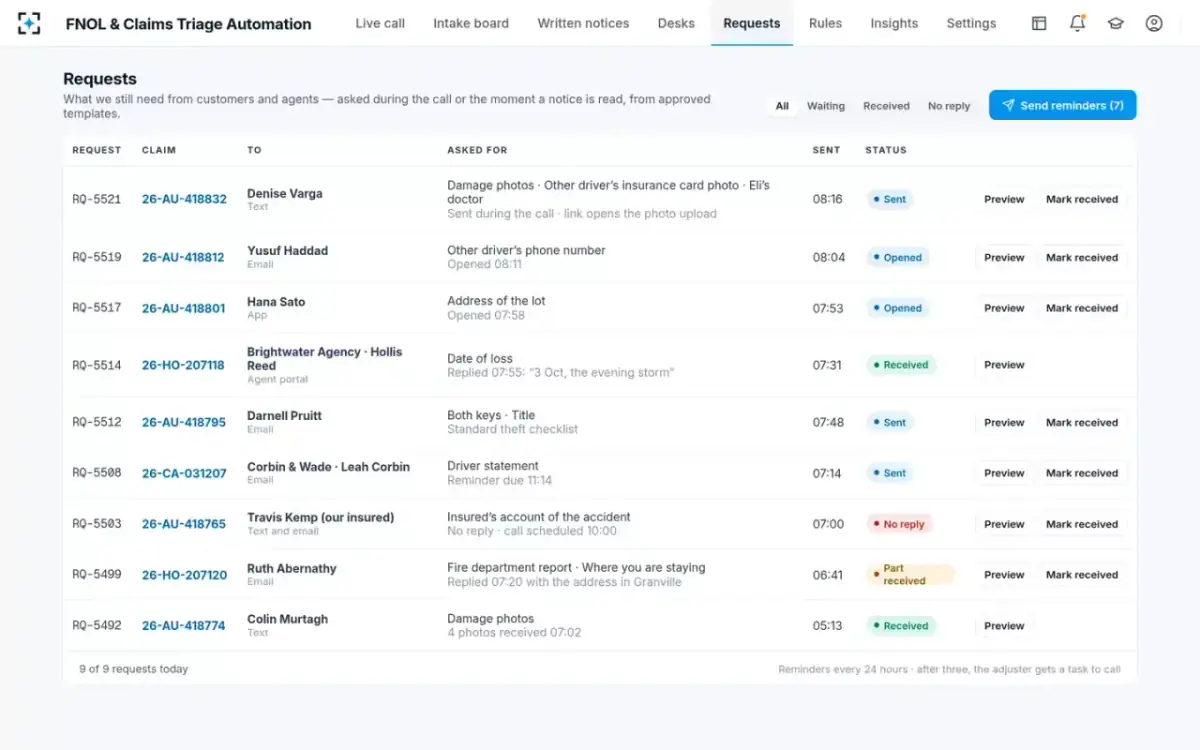Preview Yusuf Haddad's request
1200x750 pixels.
pyautogui.click(x=1004, y=257)
